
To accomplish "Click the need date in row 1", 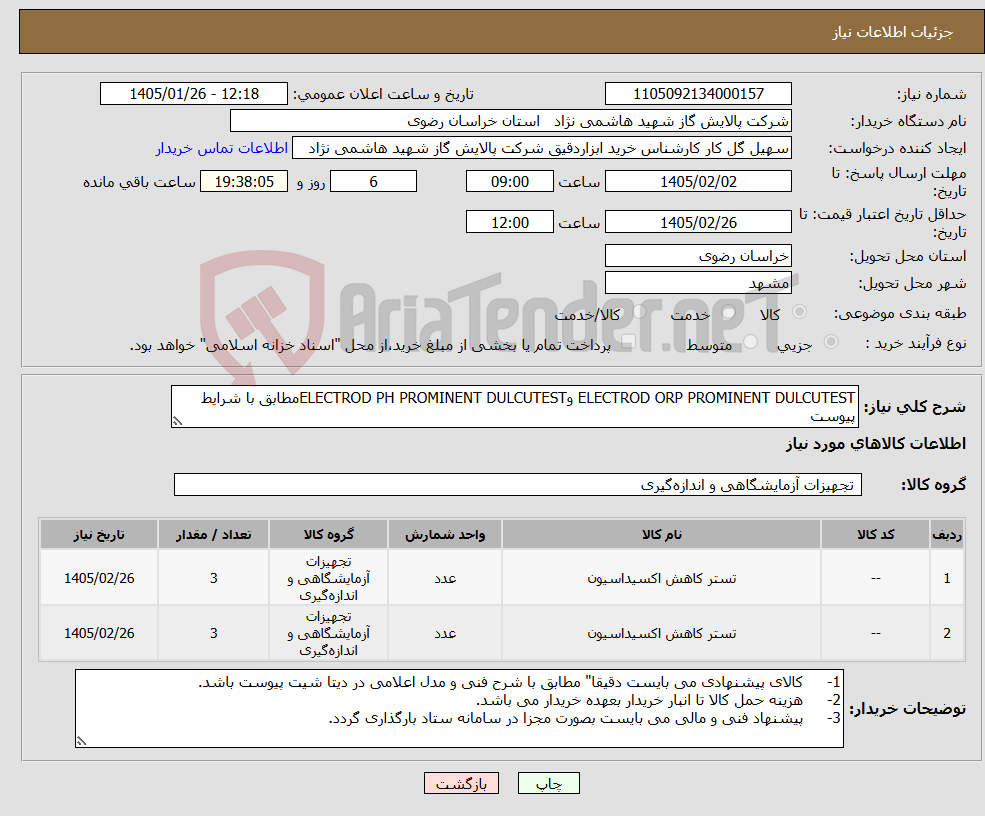I will 99,578.
